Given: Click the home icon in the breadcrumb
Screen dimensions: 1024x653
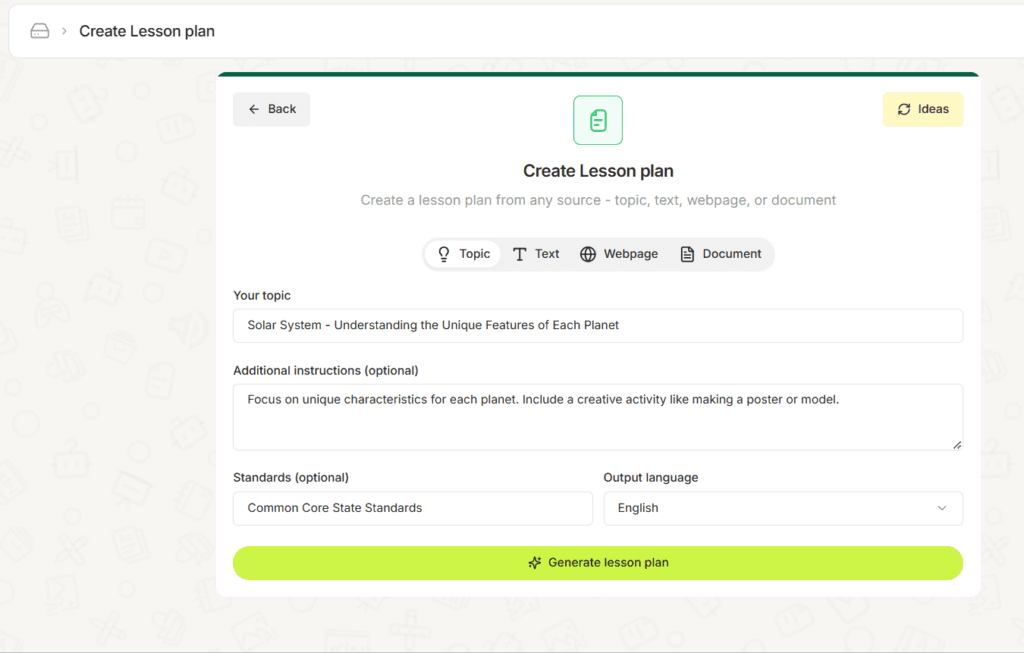Looking at the screenshot, I should pyautogui.click(x=39, y=30).
